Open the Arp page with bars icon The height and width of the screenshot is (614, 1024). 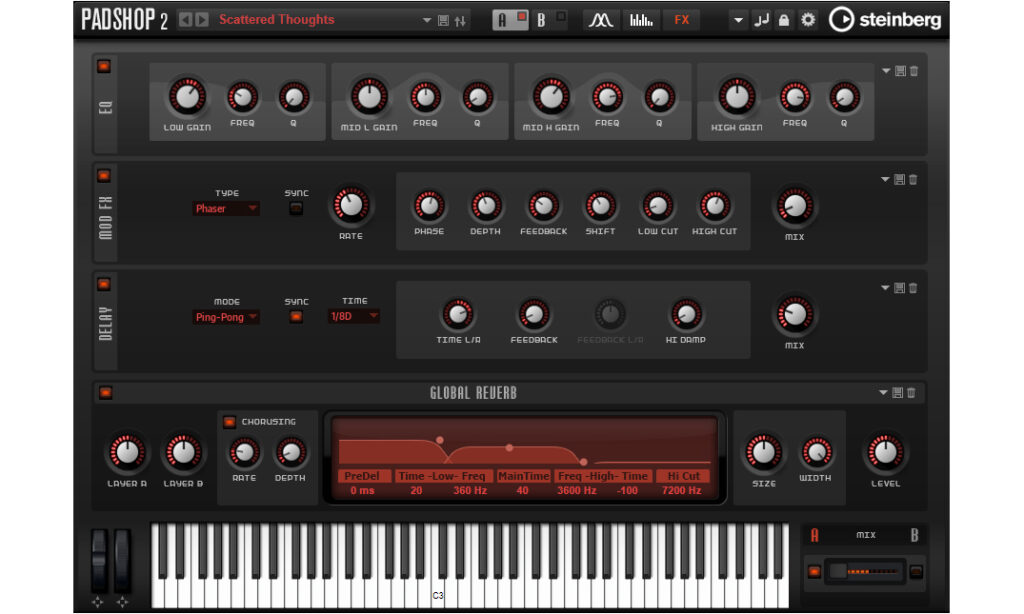(641, 20)
